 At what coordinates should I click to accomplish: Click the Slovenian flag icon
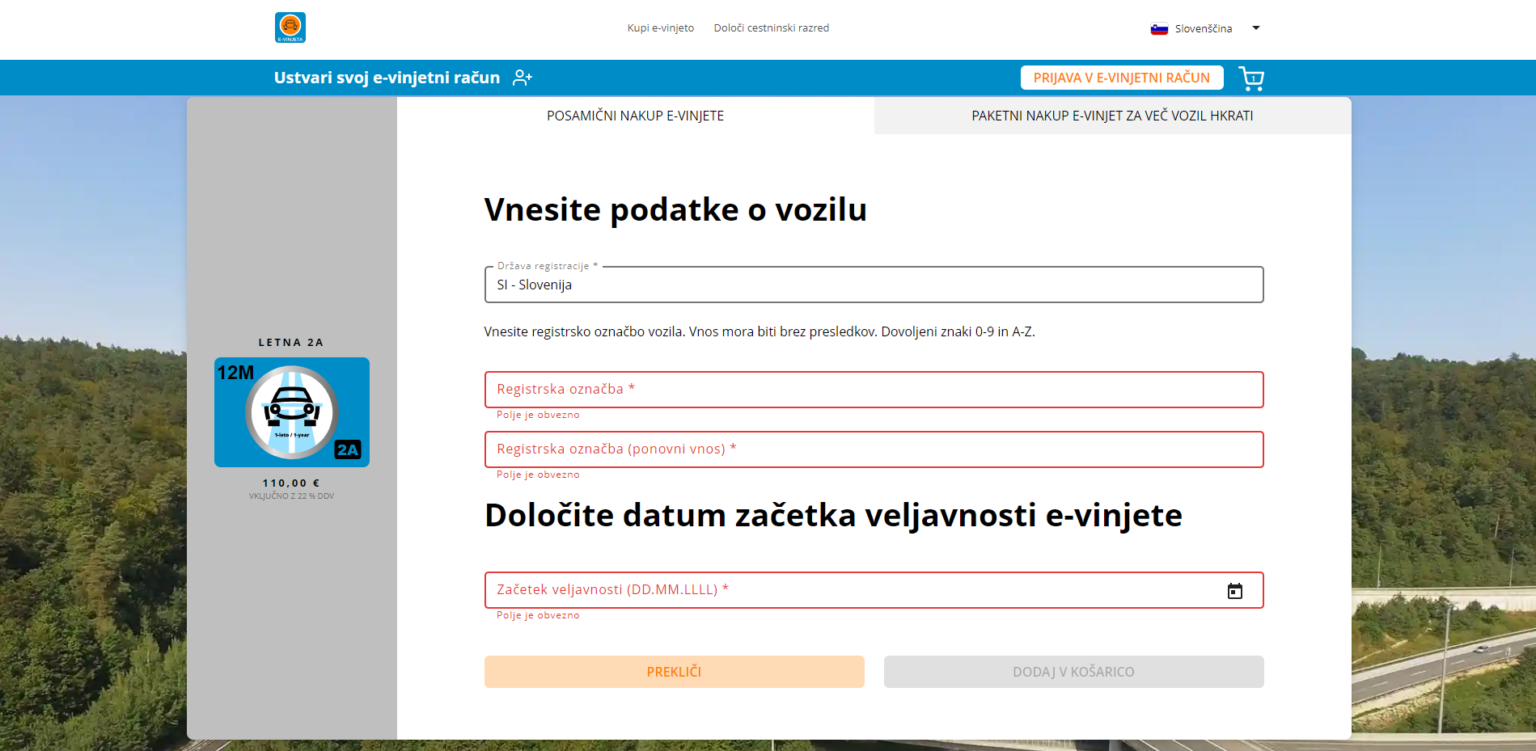(x=1159, y=29)
